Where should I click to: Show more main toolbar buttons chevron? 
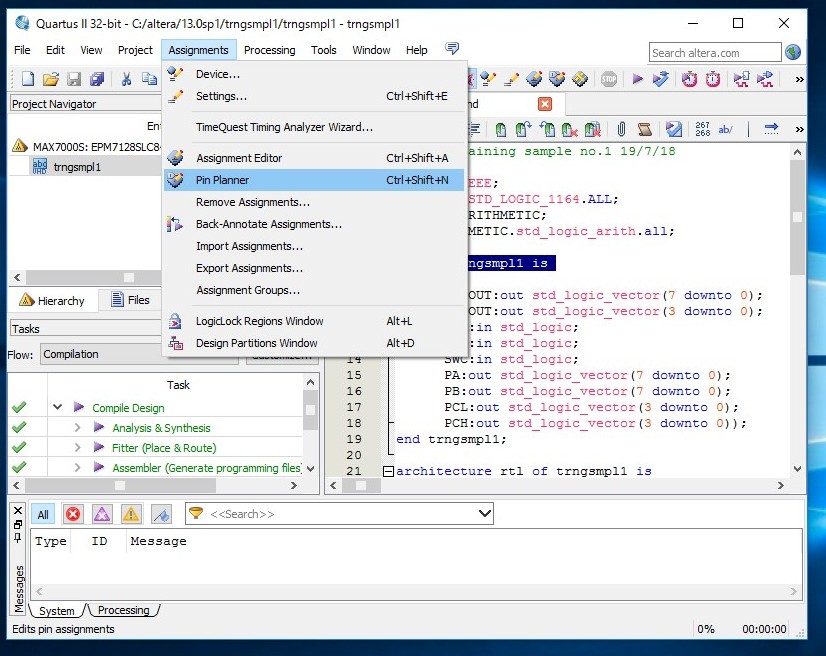click(799, 79)
